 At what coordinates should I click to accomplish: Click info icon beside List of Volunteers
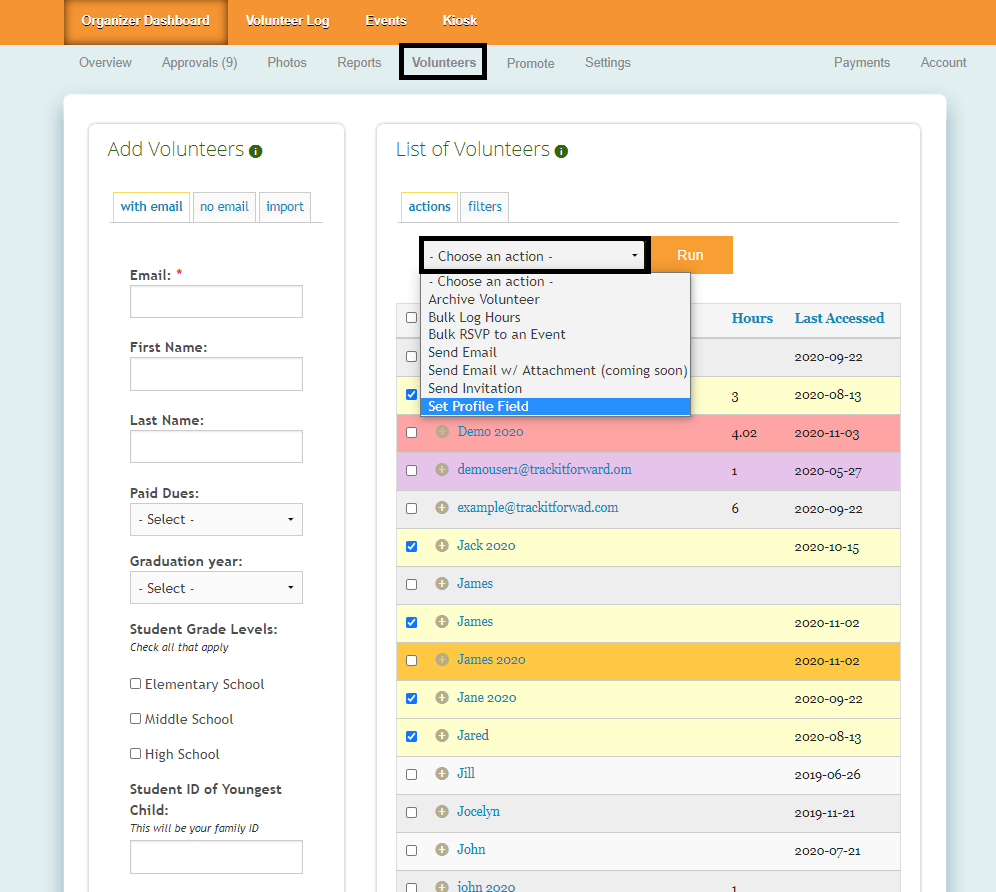[561, 151]
